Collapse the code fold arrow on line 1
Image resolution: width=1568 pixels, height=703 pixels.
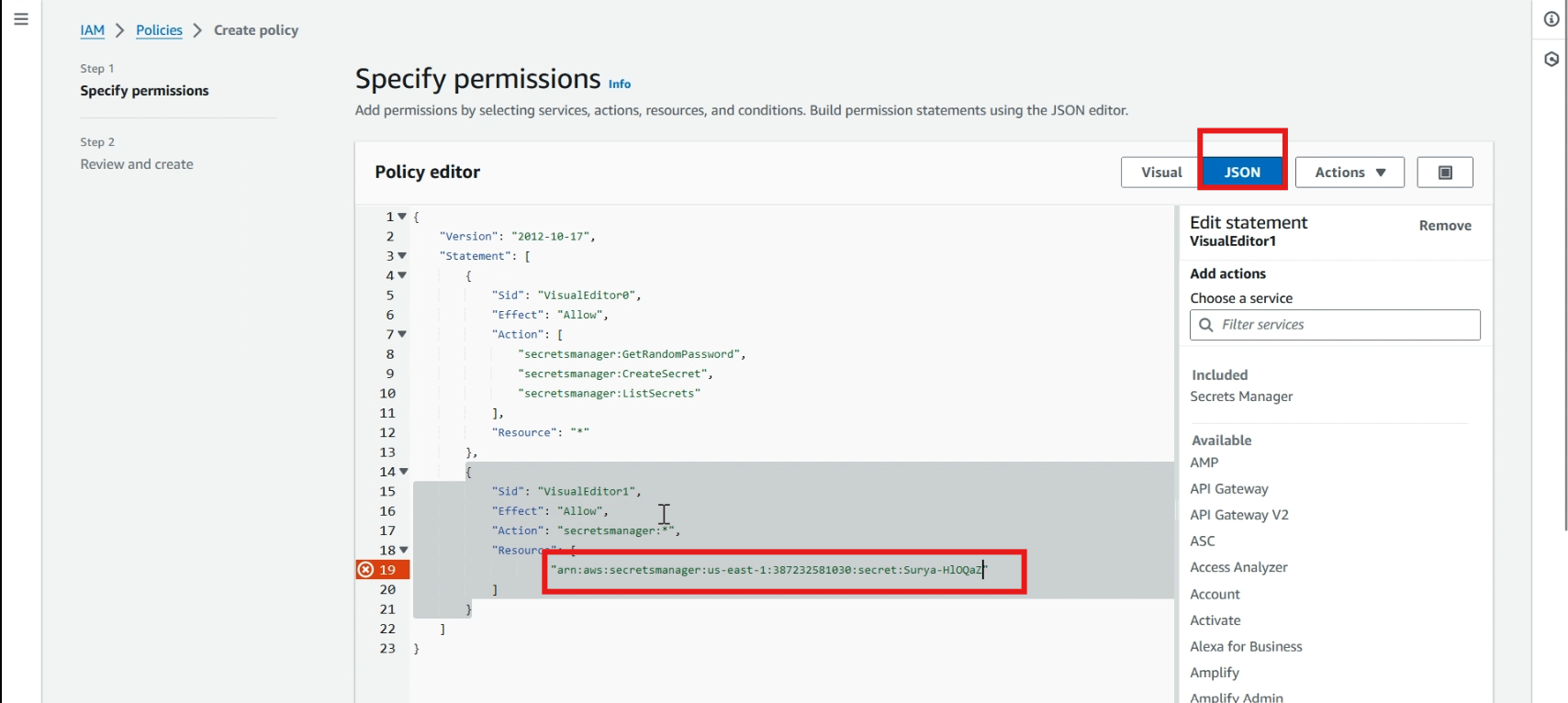pos(402,217)
